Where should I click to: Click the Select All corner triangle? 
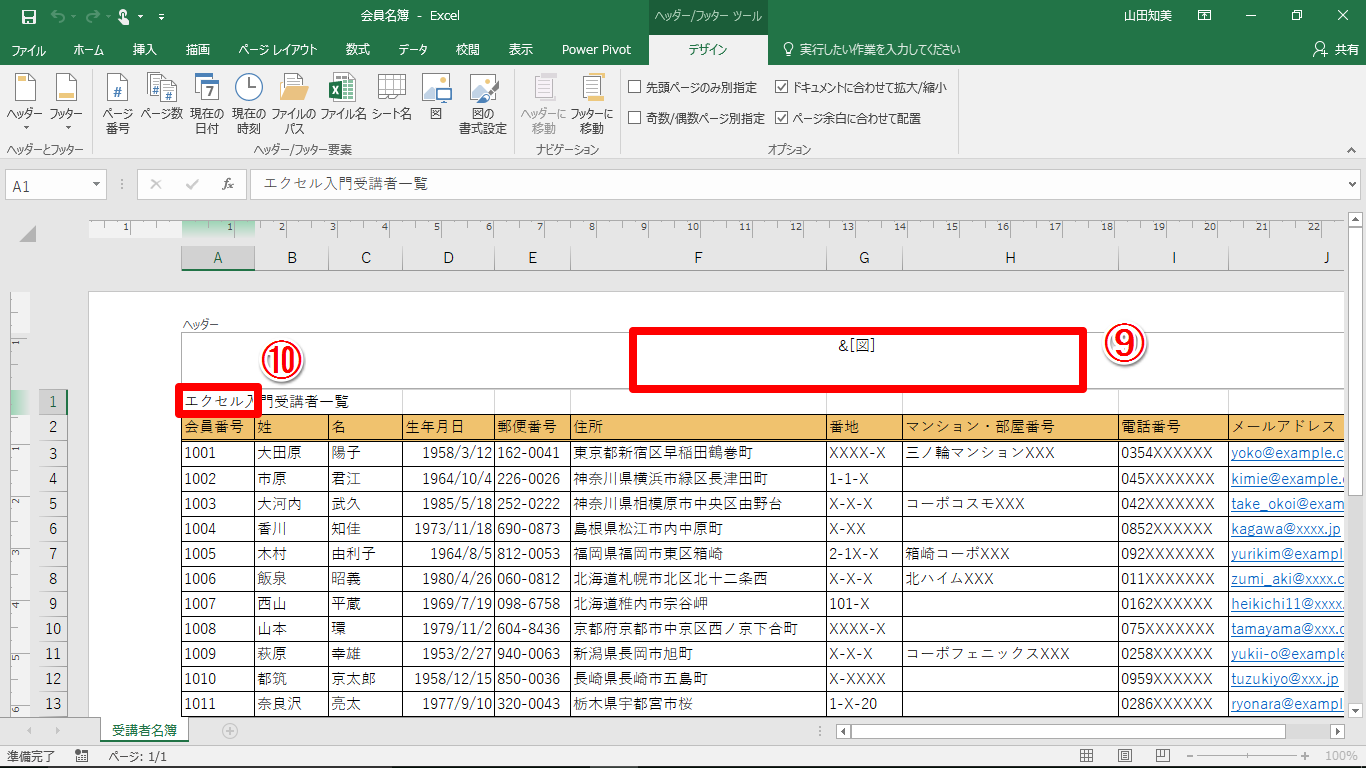click(x=27, y=234)
